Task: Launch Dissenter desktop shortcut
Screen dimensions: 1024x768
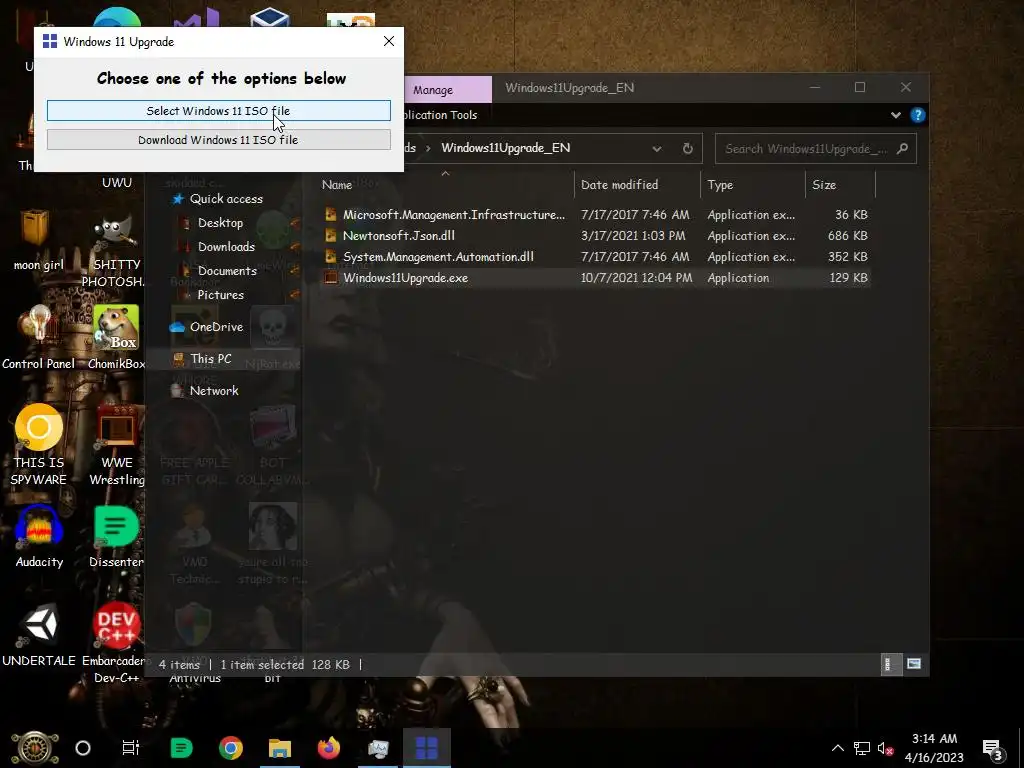Action: point(116,537)
